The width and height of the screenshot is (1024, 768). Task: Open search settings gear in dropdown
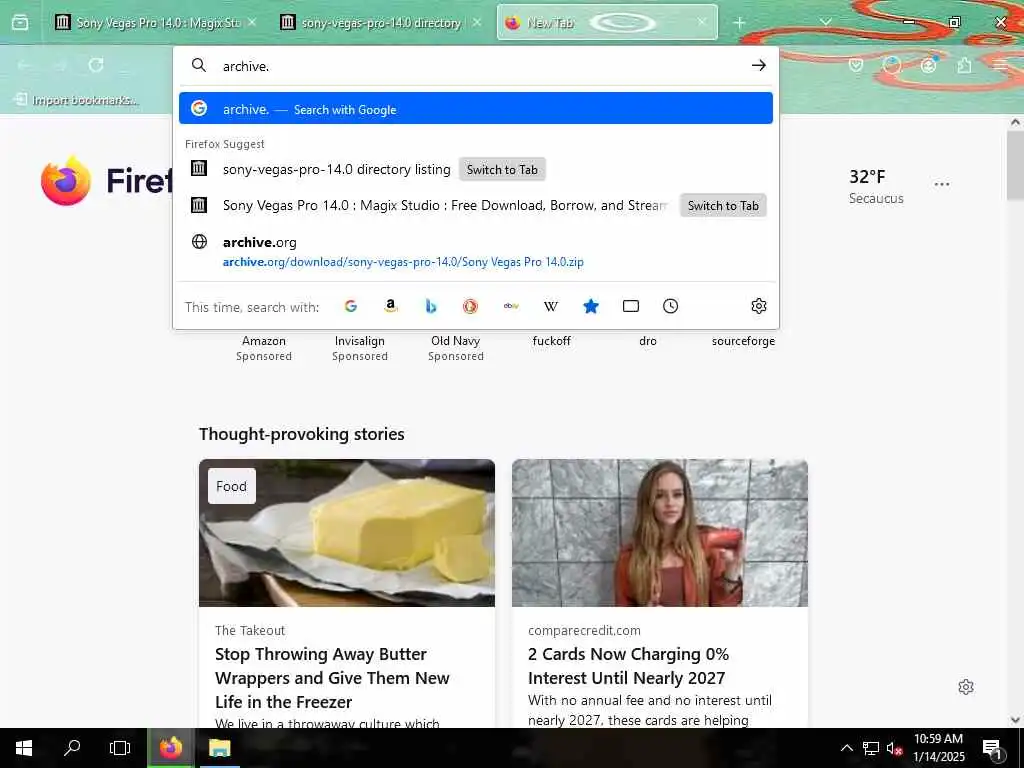click(758, 306)
